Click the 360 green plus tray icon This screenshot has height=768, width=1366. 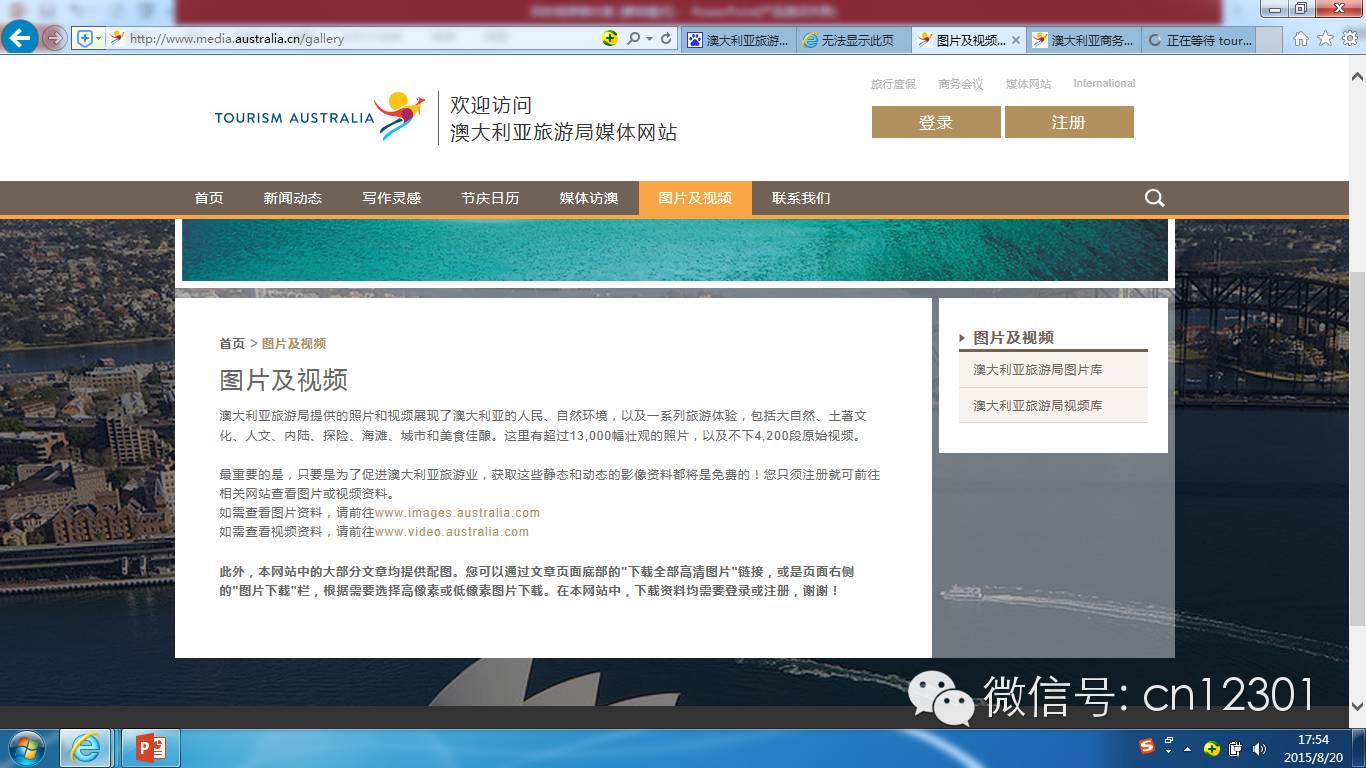click(x=1212, y=749)
